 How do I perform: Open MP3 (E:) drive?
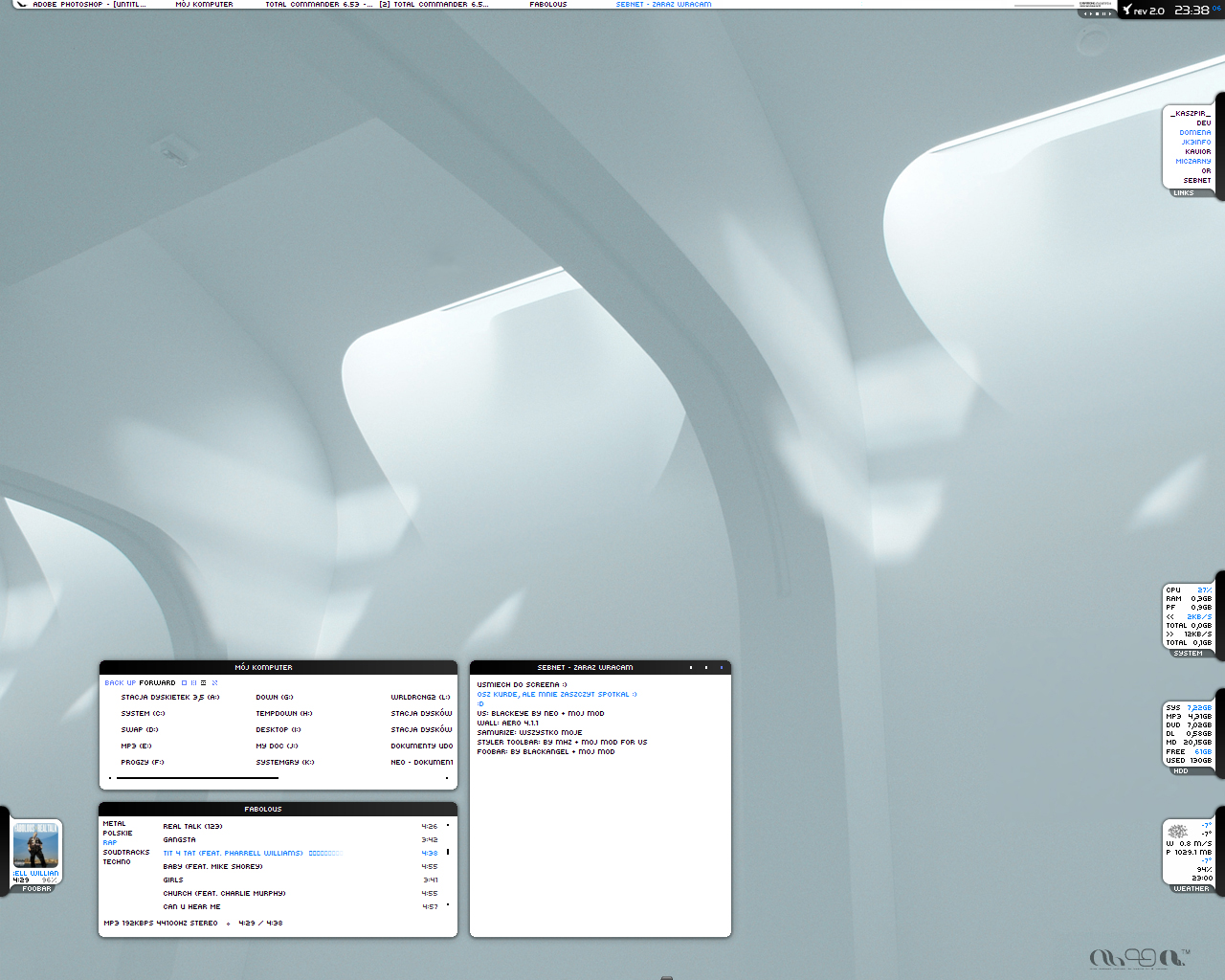(136, 746)
